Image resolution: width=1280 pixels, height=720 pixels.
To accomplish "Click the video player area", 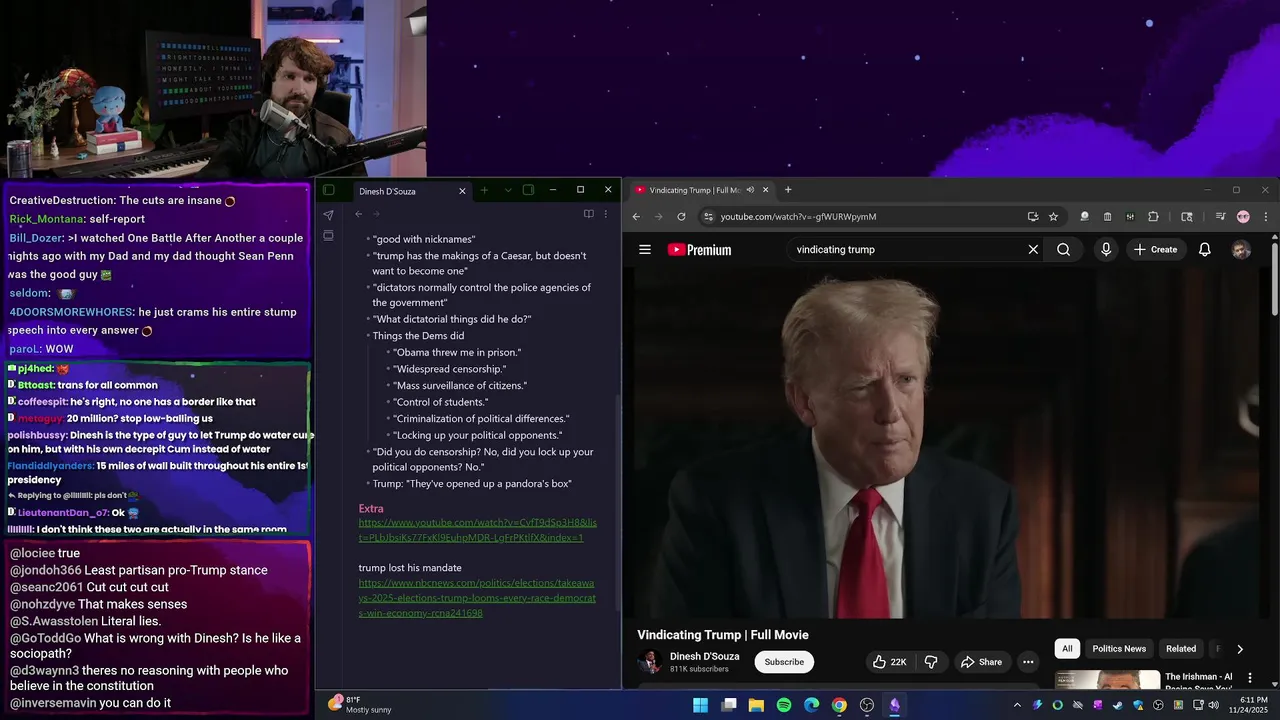I will 947,445.
